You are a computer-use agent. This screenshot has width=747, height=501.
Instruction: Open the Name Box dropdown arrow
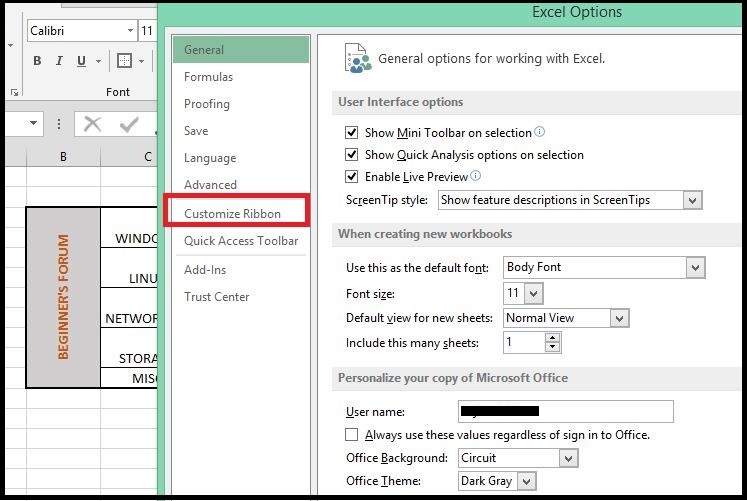(33, 123)
